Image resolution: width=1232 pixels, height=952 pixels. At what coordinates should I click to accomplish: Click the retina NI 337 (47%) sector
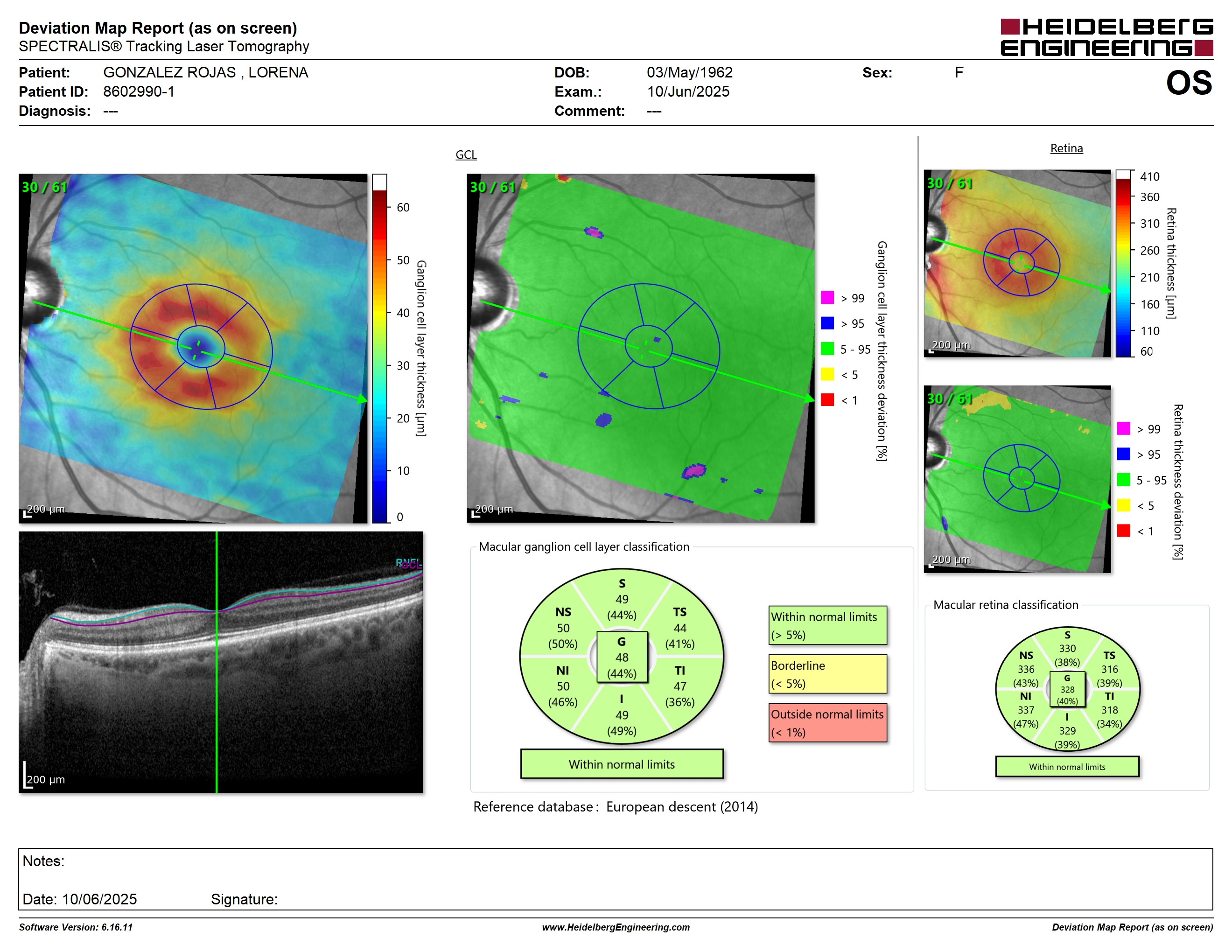pos(1026,710)
